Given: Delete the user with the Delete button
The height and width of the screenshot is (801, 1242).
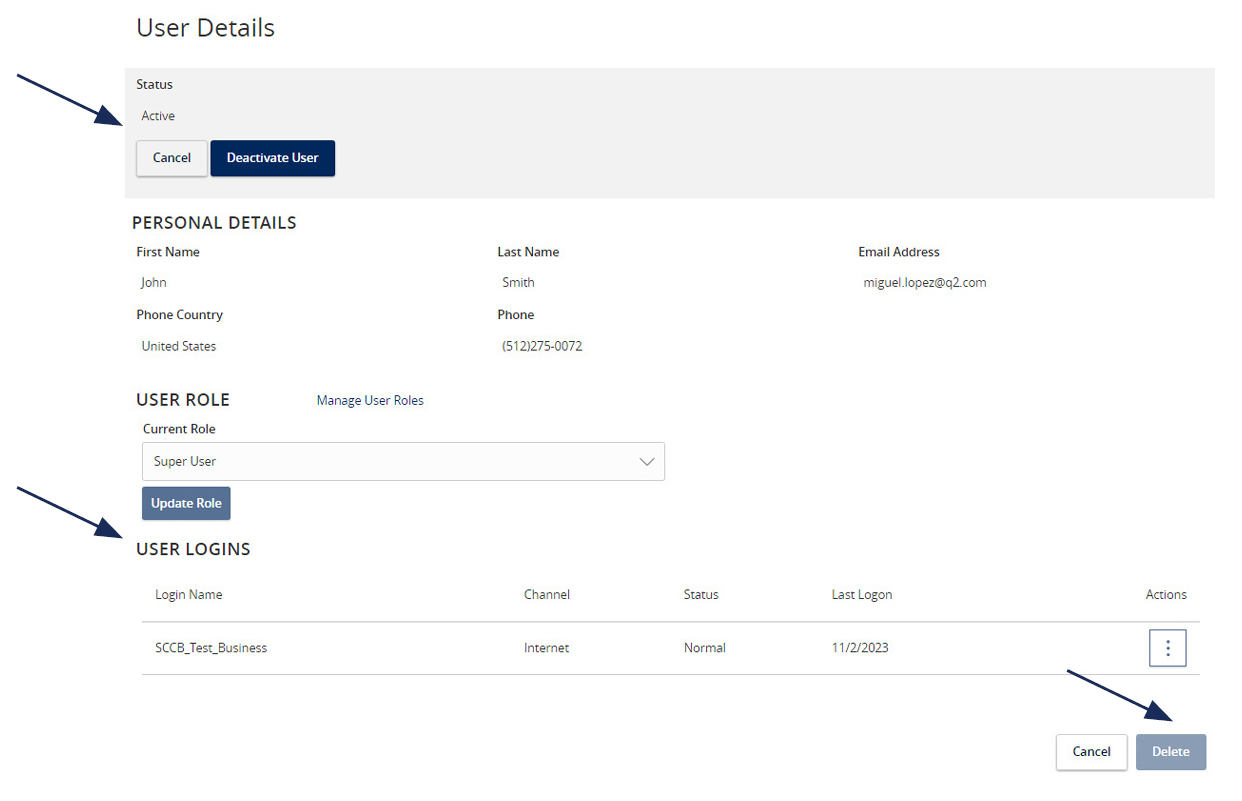Looking at the screenshot, I should point(1170,752).
